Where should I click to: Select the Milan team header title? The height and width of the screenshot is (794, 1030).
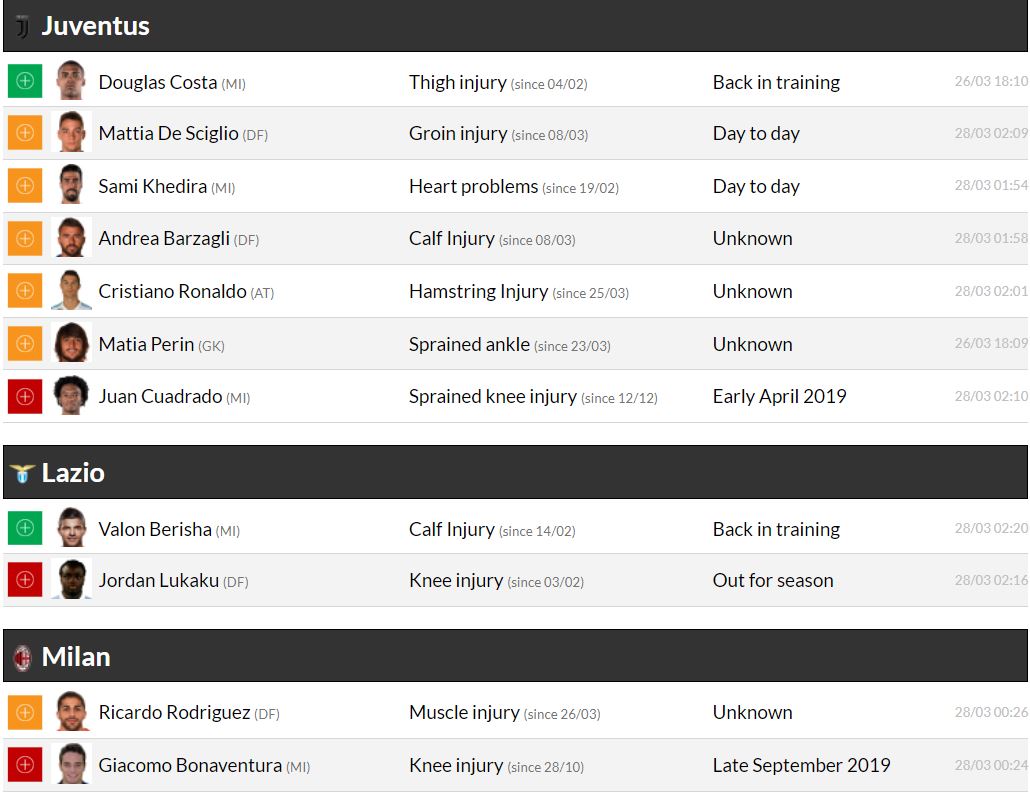76,657
